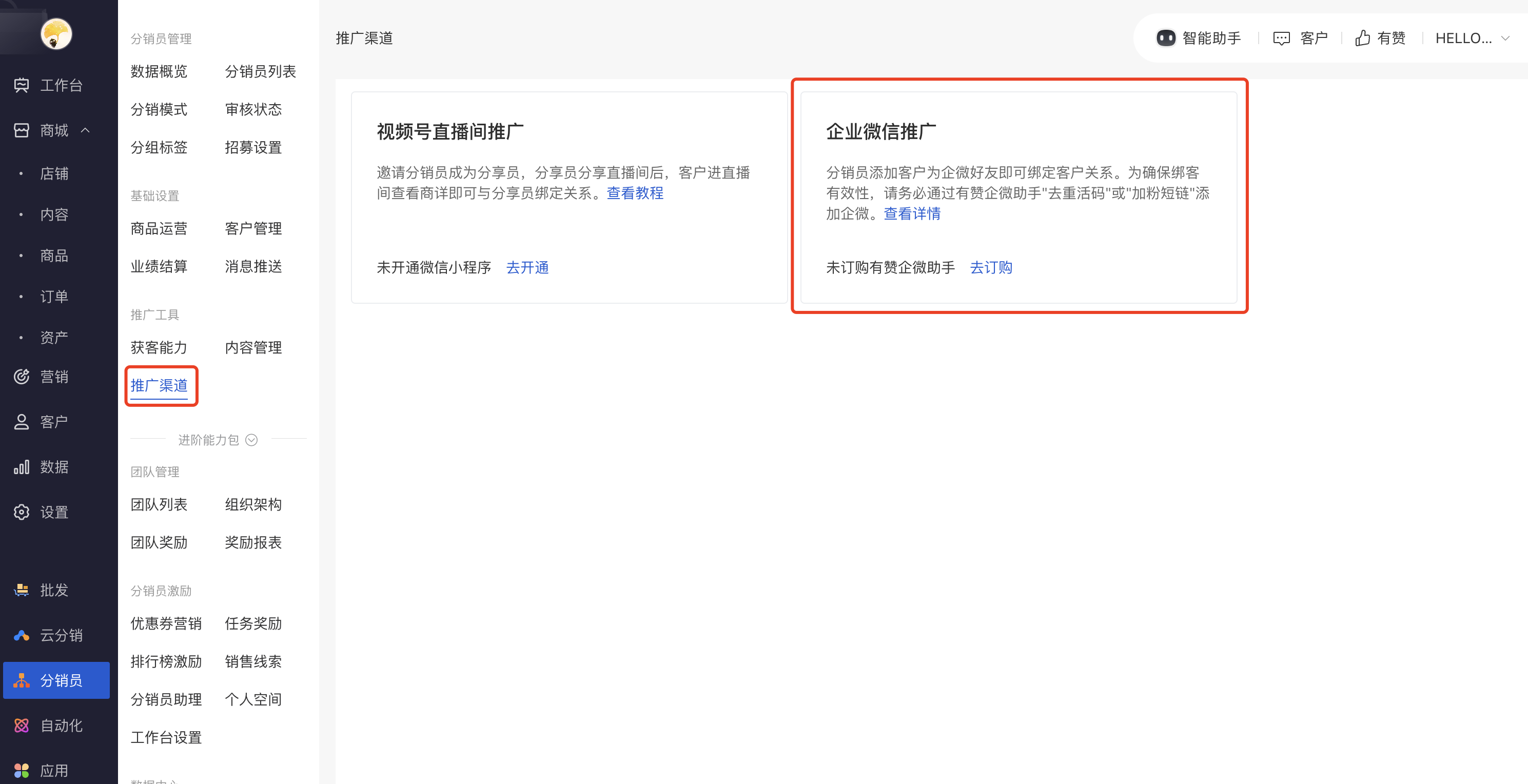Open 消息推送 menu item
Image resolution: width=1528 pixels, height=784 pixels.
[x=253, y=267]
